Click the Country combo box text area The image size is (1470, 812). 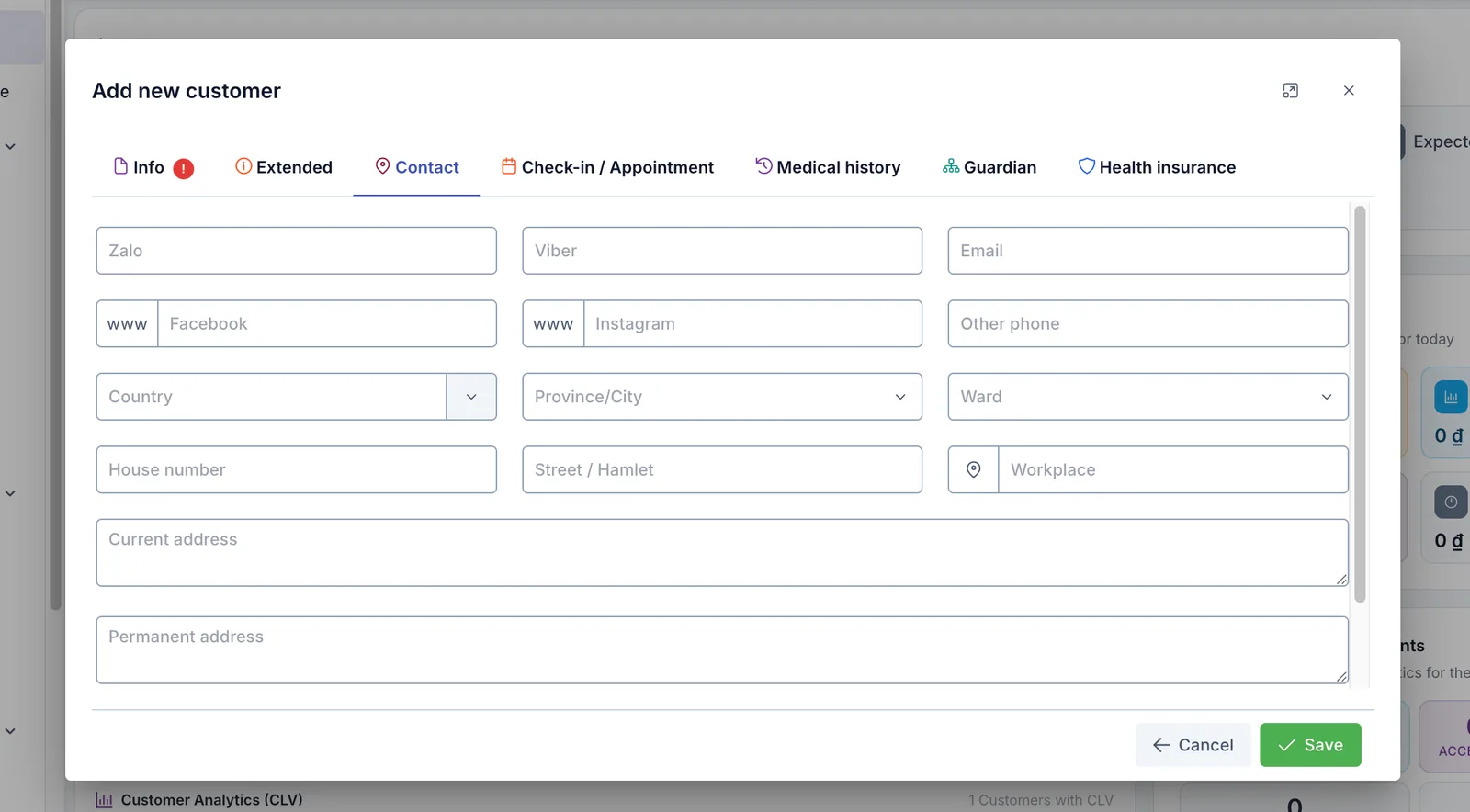272,397
